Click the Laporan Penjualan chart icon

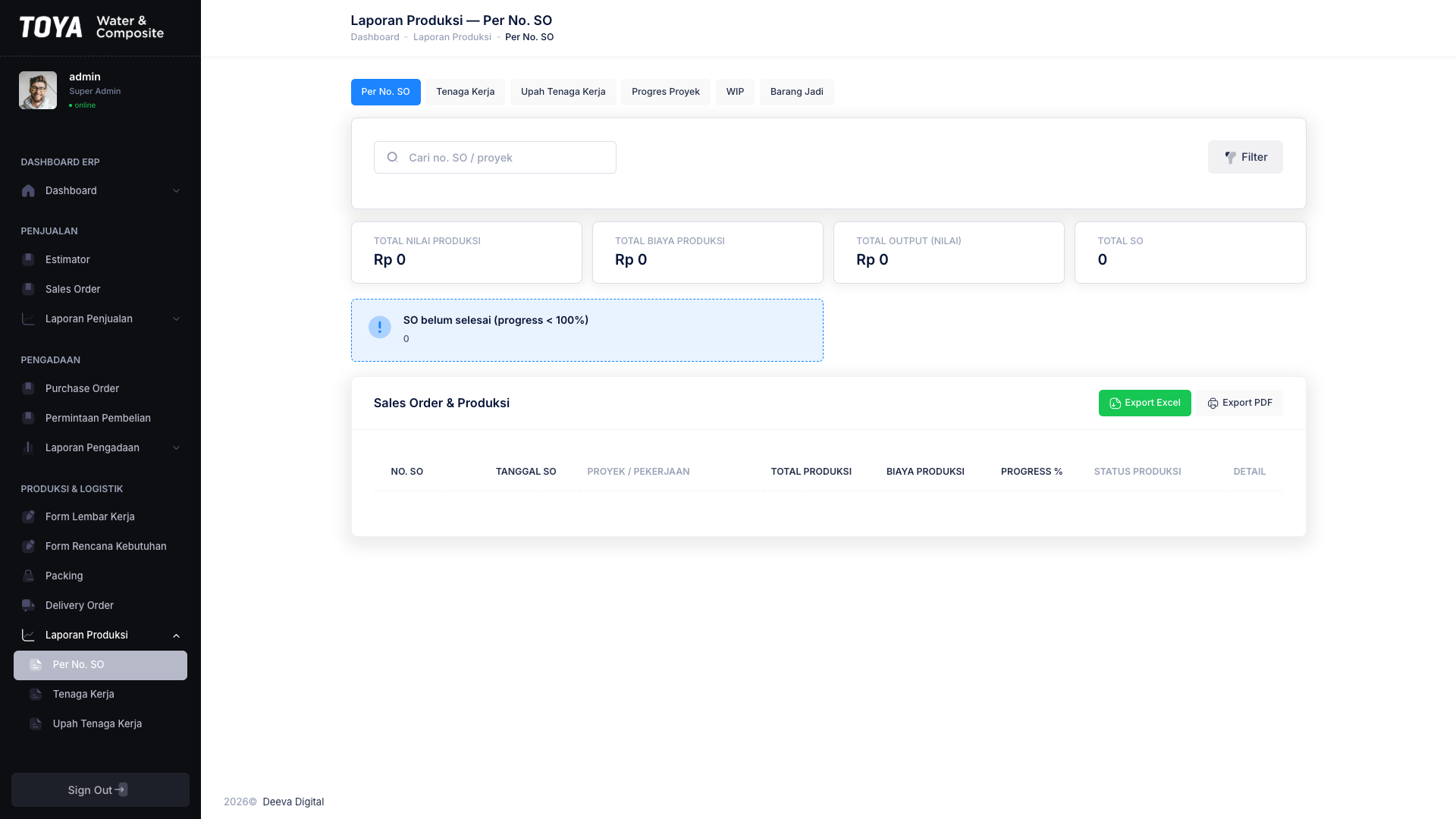tap(28, 318)
